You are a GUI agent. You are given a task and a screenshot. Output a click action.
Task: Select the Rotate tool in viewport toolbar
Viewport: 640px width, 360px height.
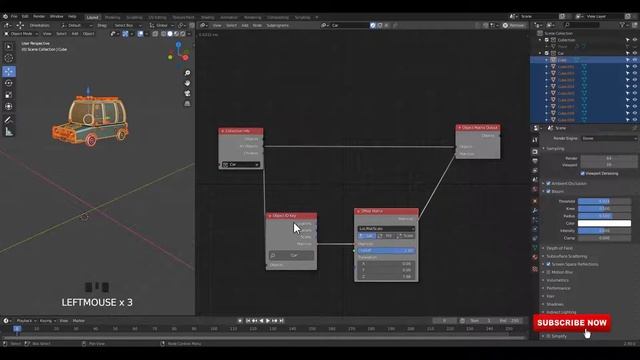pyautogui.click(x=9, y=83)
